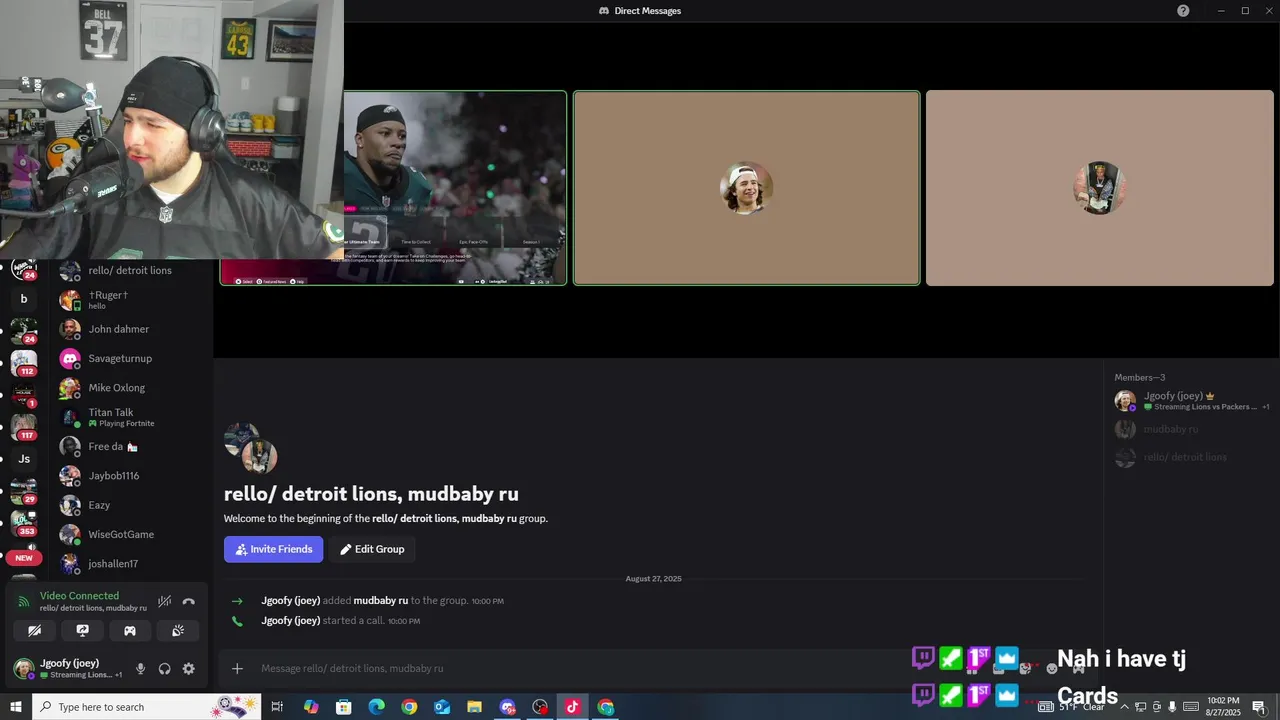The image size is (1280, 720).
Task: Open DM with Mike Oxlong
Action: click(132, 387)
